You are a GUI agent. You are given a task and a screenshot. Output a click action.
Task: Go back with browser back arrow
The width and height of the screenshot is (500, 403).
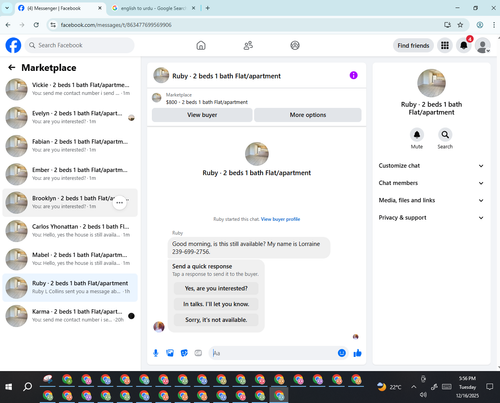click(8, 25)
